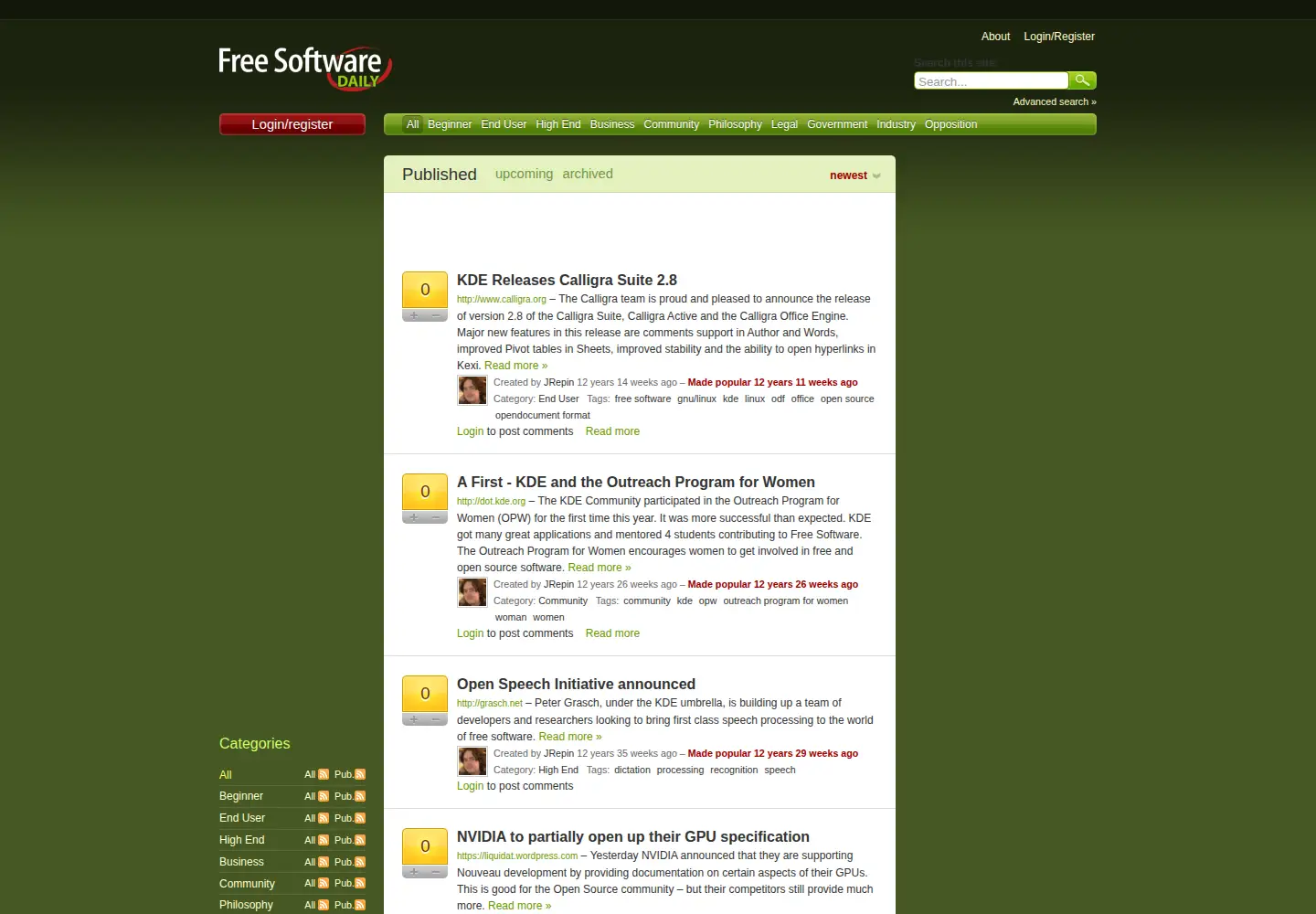The height and width of the screenshot is (914, 1316).
Task: Click the red Login/register button
Action: (x=292, y=124)
